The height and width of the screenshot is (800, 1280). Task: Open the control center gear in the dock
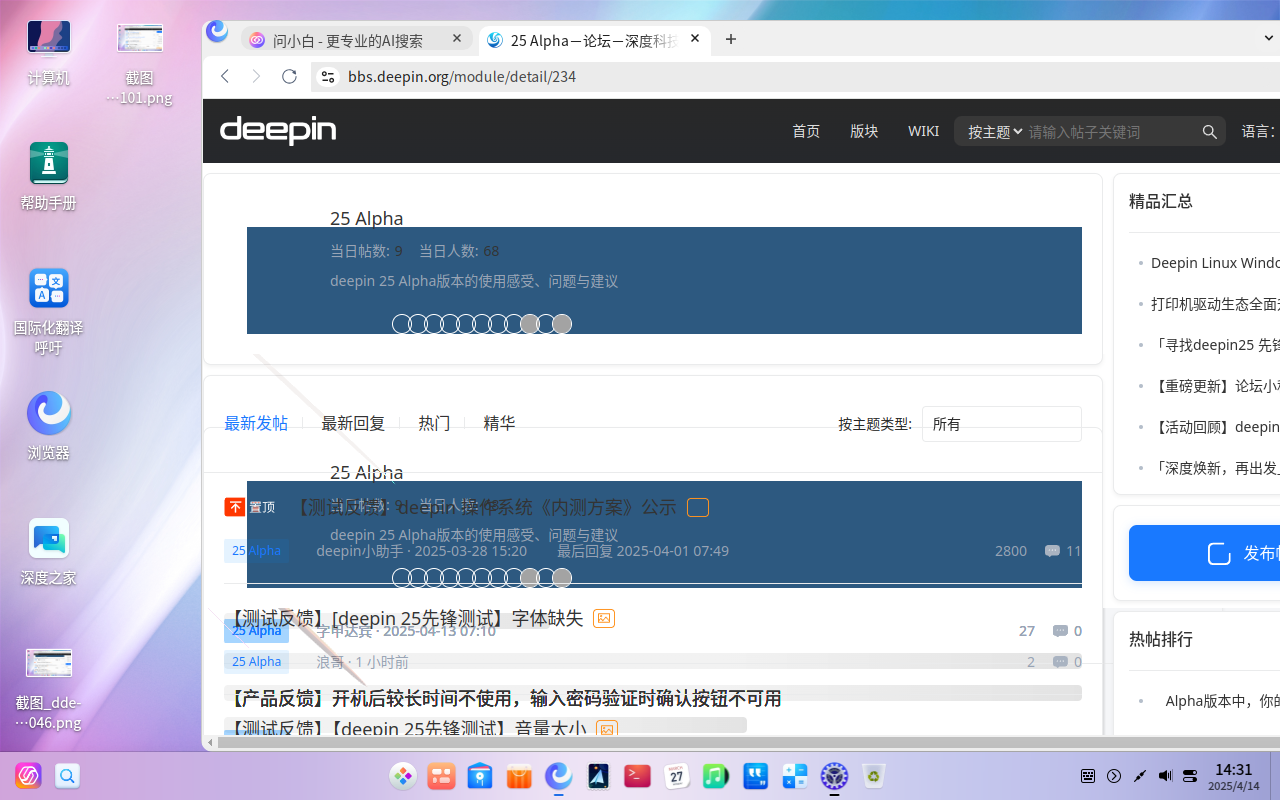834,776
